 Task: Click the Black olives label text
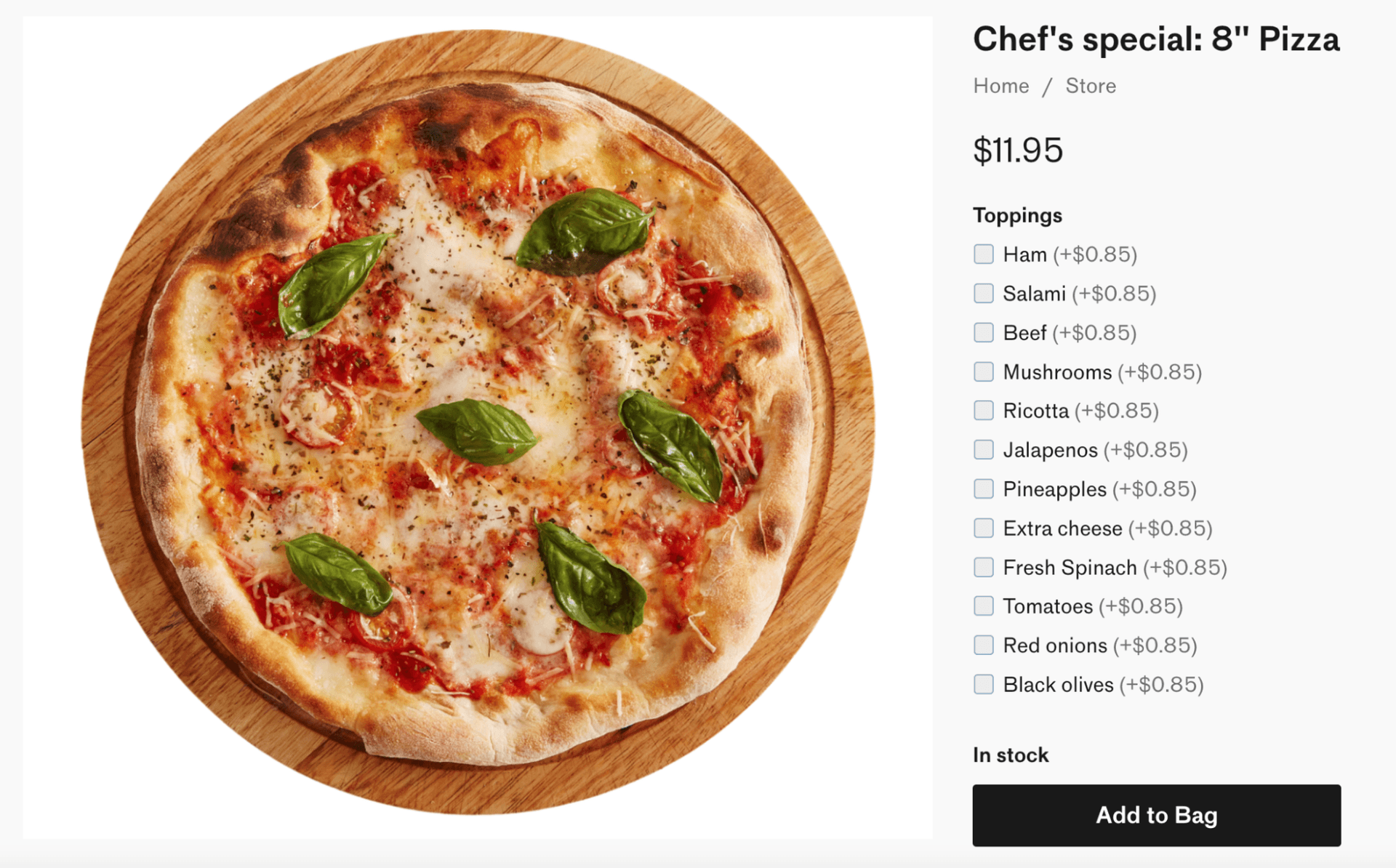coord(1058,685)
